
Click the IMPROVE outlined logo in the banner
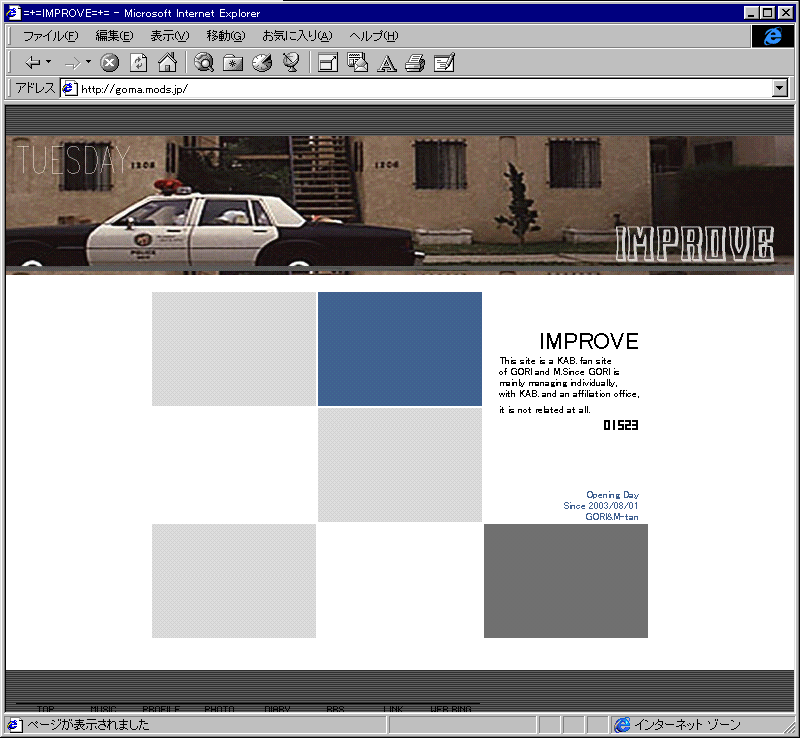pos(694,244)
